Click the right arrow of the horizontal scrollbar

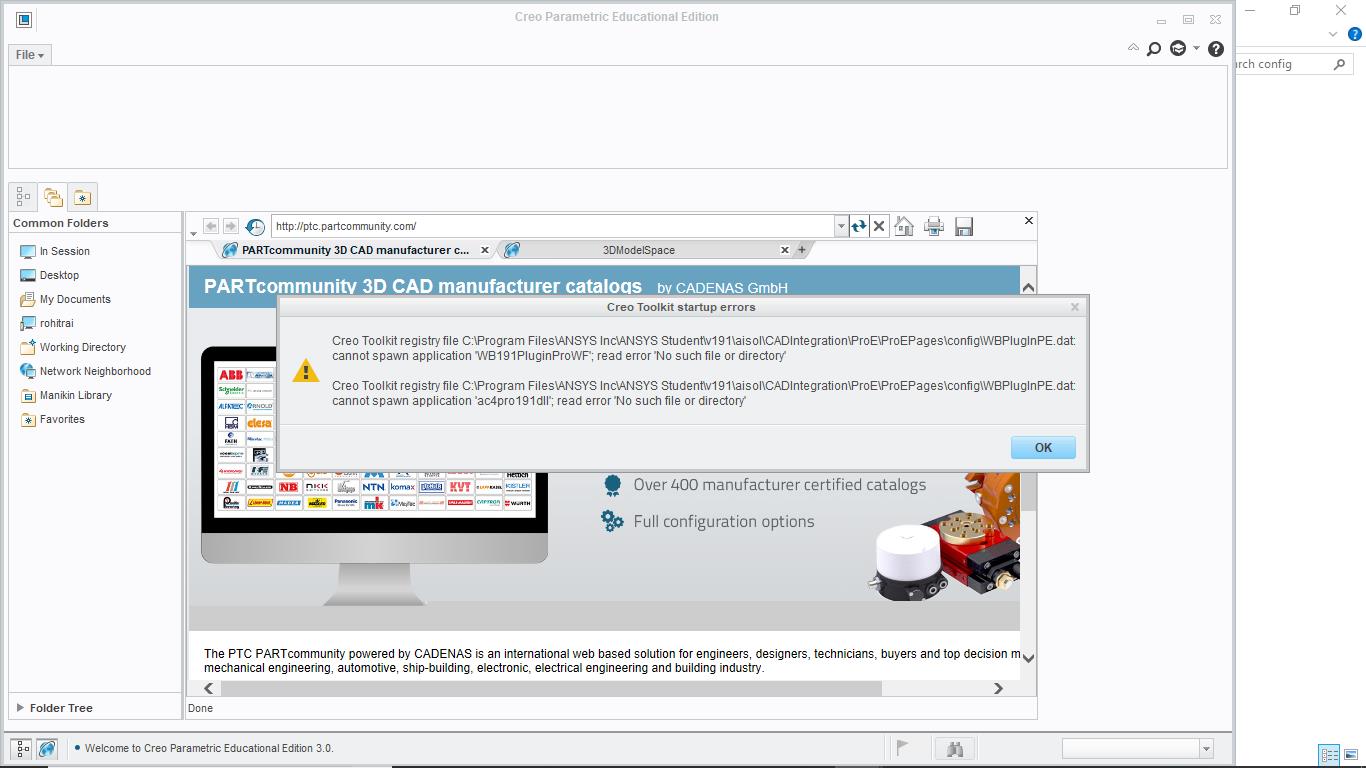point(997,688)
